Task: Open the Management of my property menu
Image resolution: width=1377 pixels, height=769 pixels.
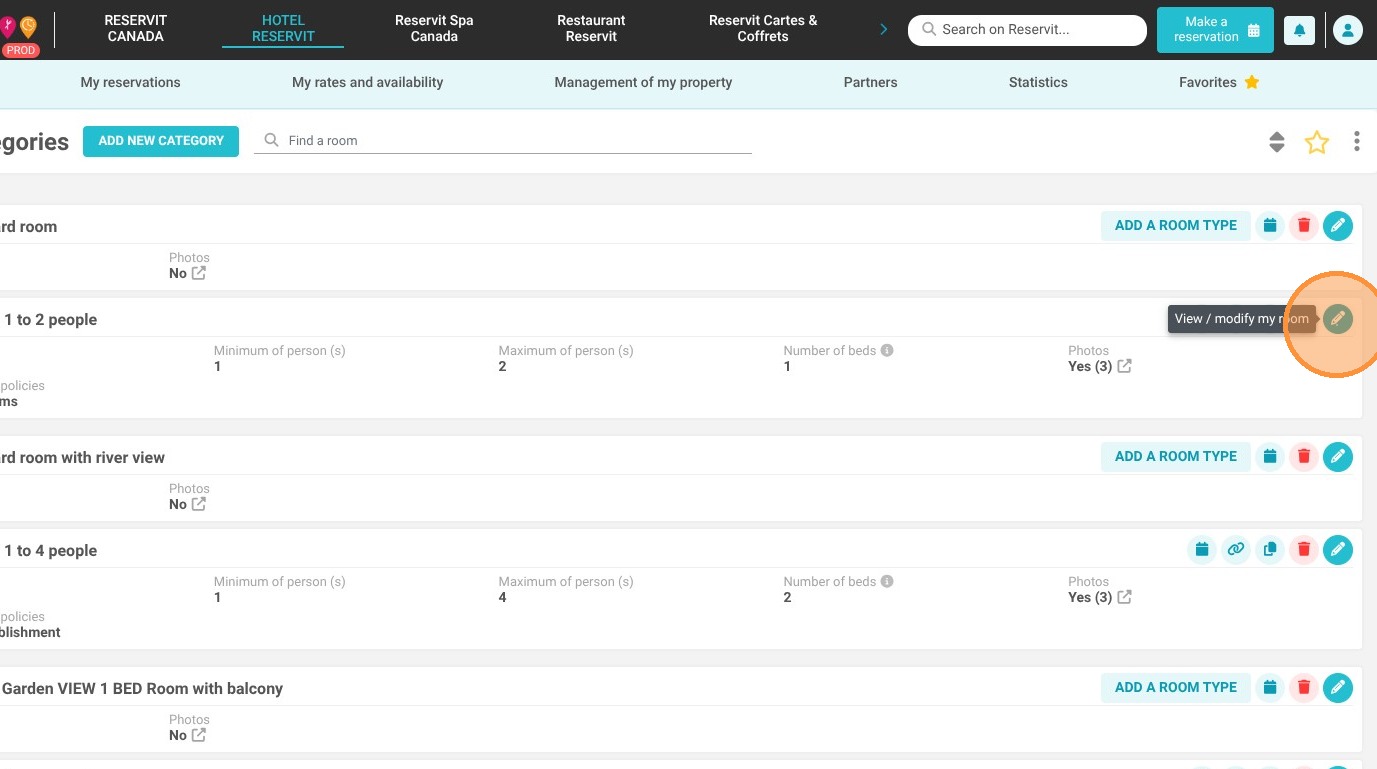Action: [643, 83]
